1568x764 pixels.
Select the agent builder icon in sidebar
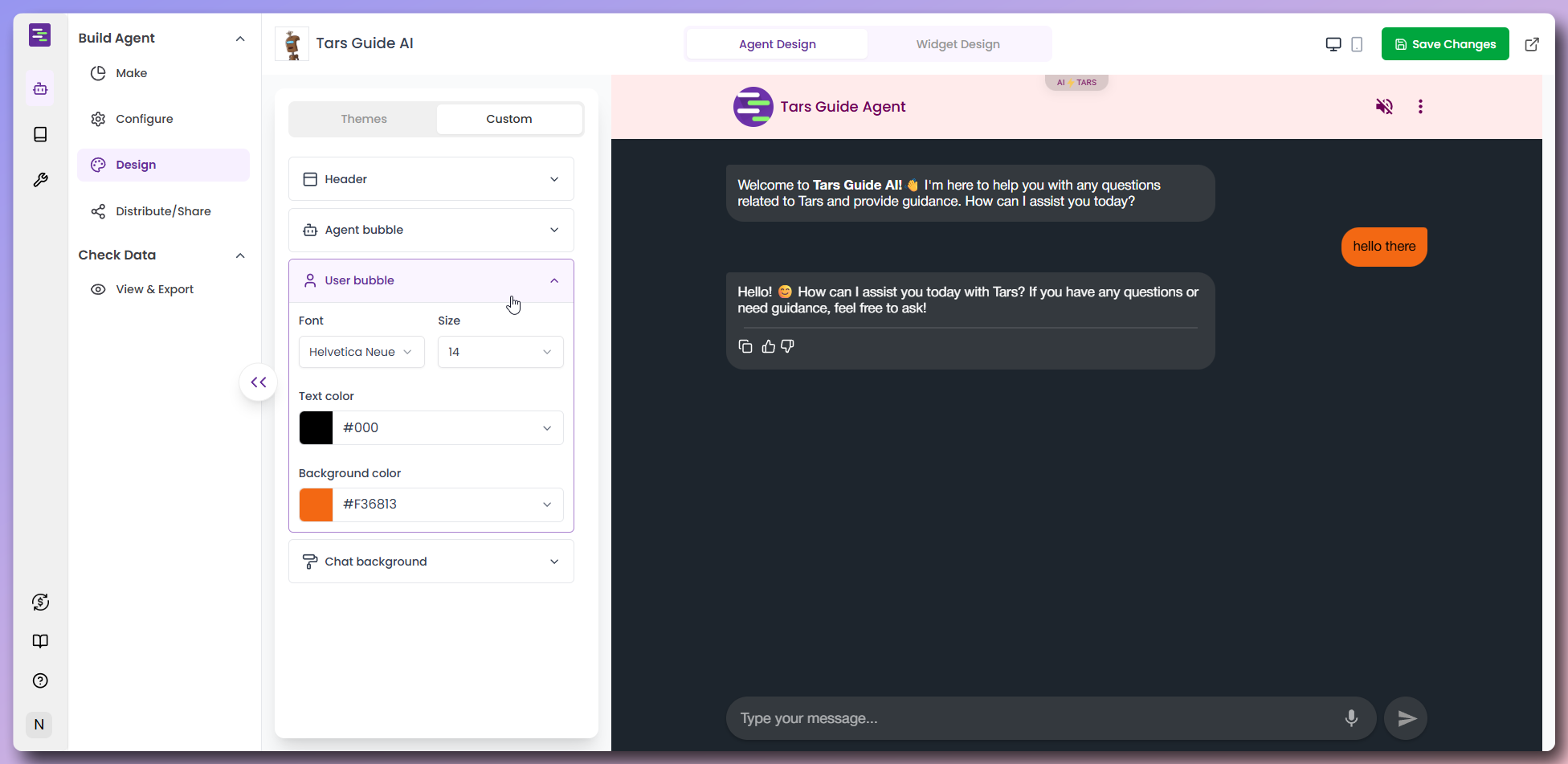[40, 88]
